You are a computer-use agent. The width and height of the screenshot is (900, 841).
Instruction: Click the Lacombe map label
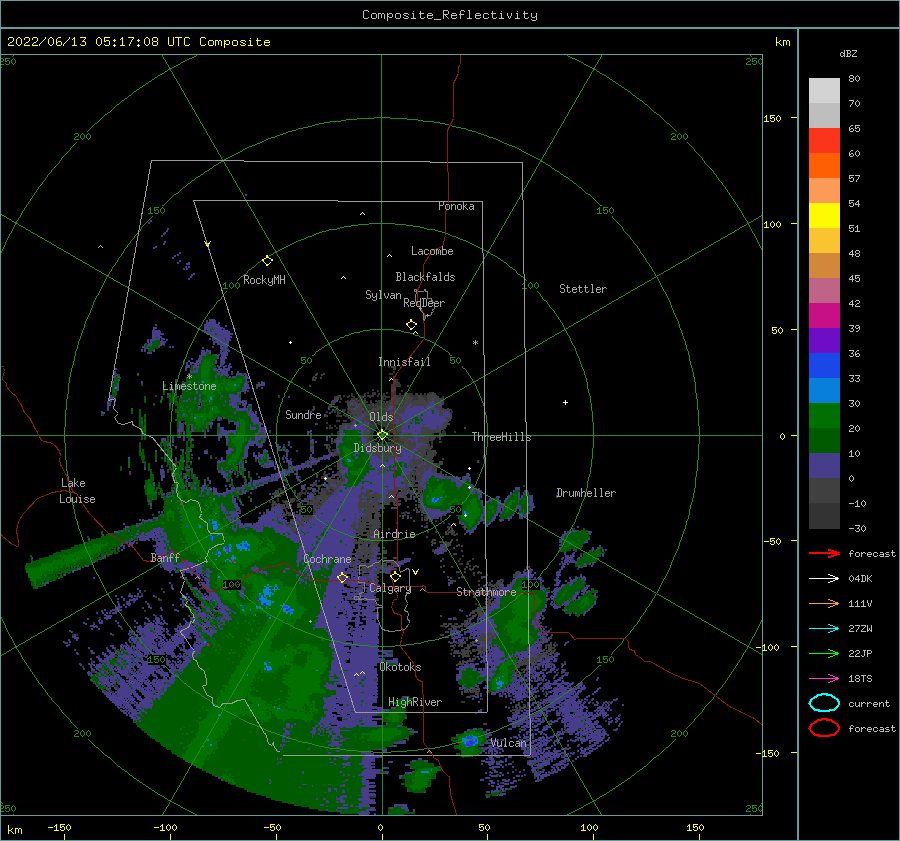click(432, 251)
